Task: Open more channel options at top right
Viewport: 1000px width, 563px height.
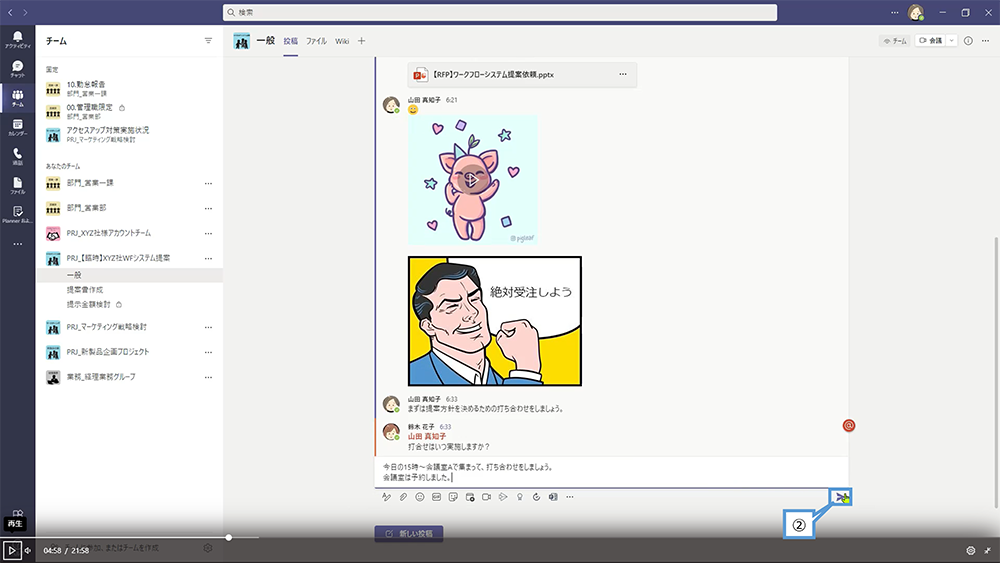Action: 985,41
